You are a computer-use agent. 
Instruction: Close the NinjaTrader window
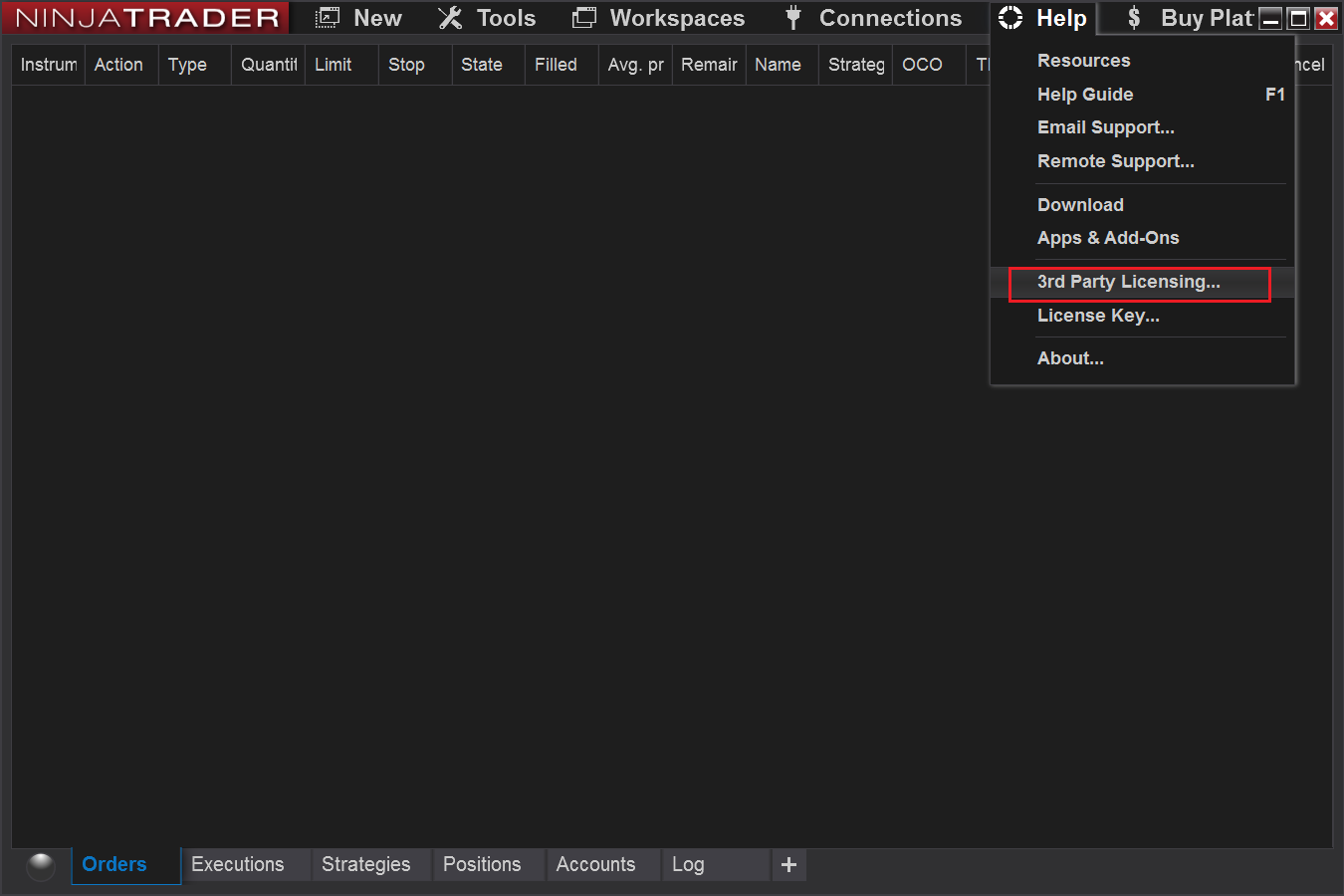[1326, 18]
